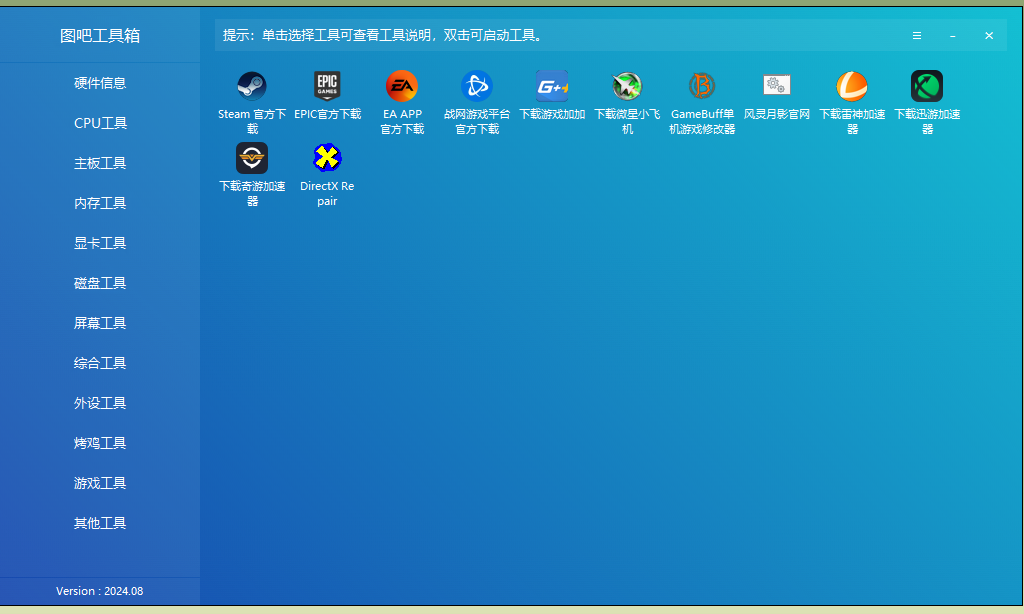
Task: Click the 下载奇游加速器 icon
Action: 252,158
